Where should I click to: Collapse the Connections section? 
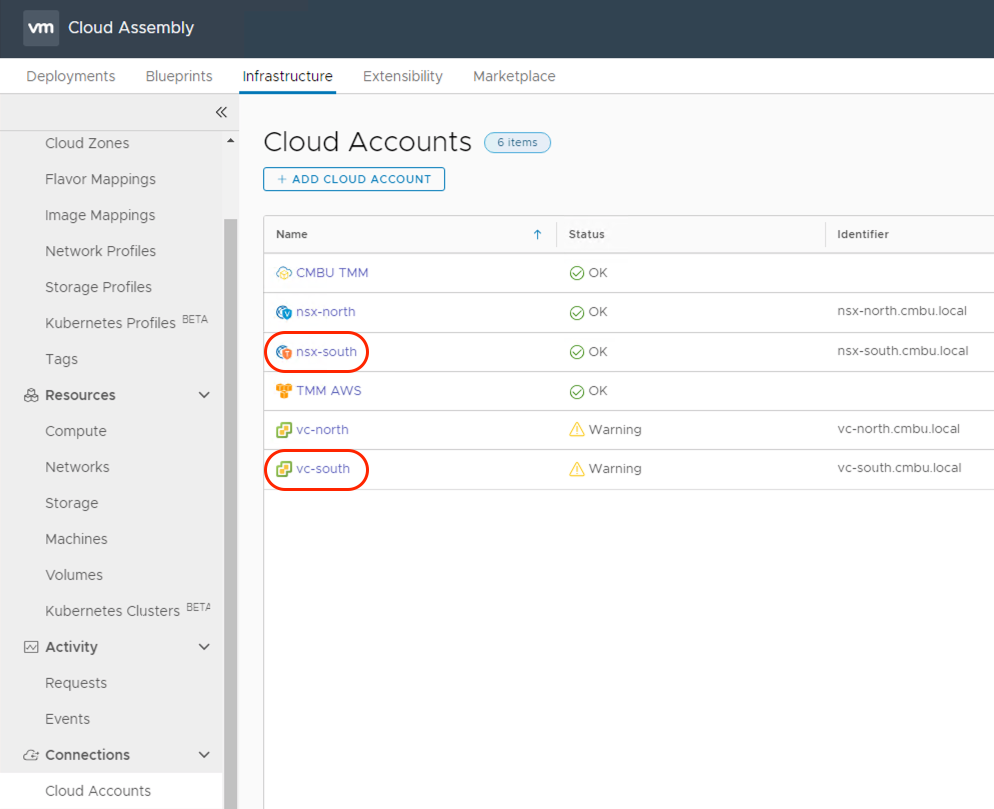click(x=204, y=755)
